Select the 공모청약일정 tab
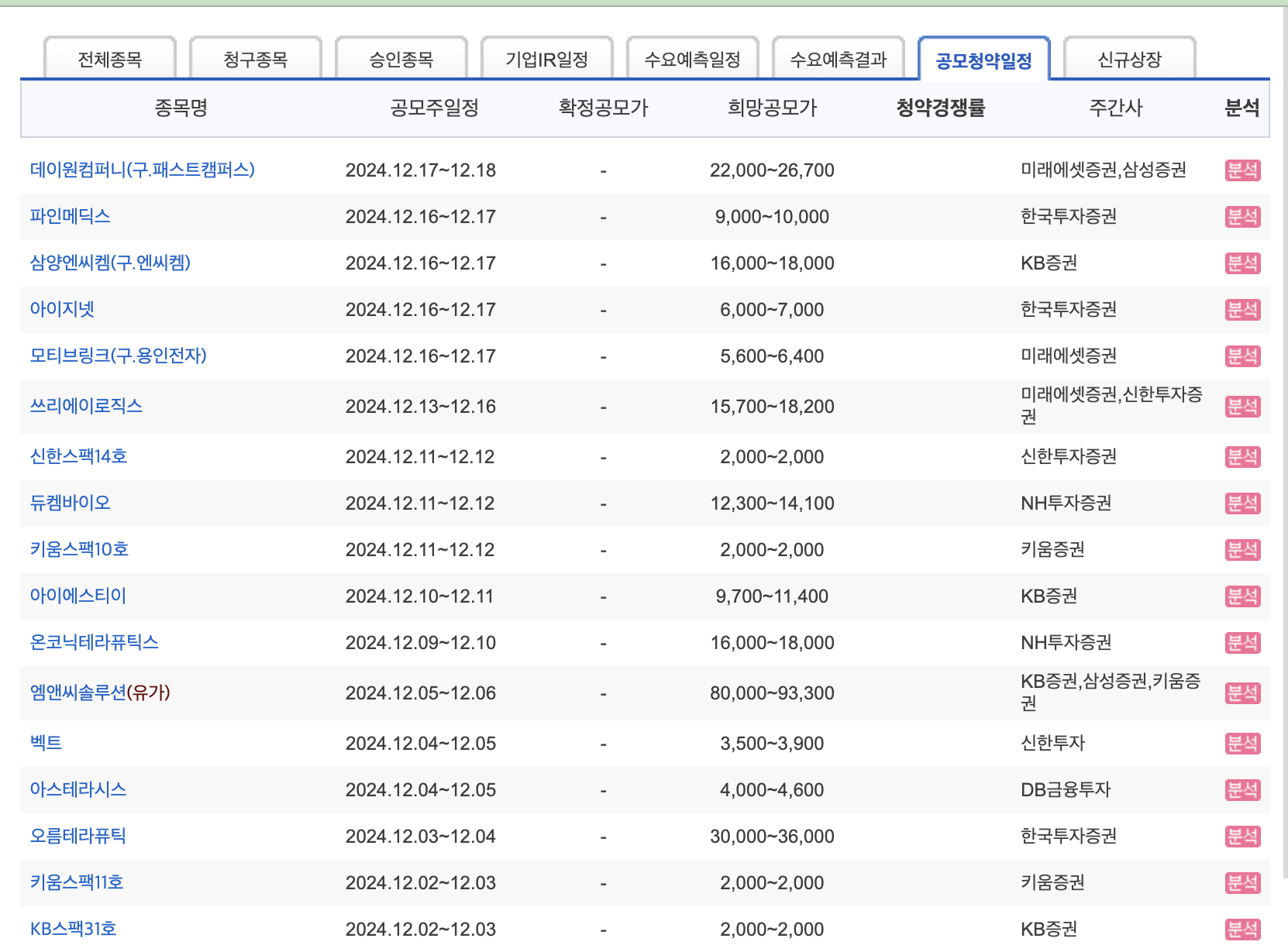Viewport: 1288px width, 952px height. pos(984,59)
